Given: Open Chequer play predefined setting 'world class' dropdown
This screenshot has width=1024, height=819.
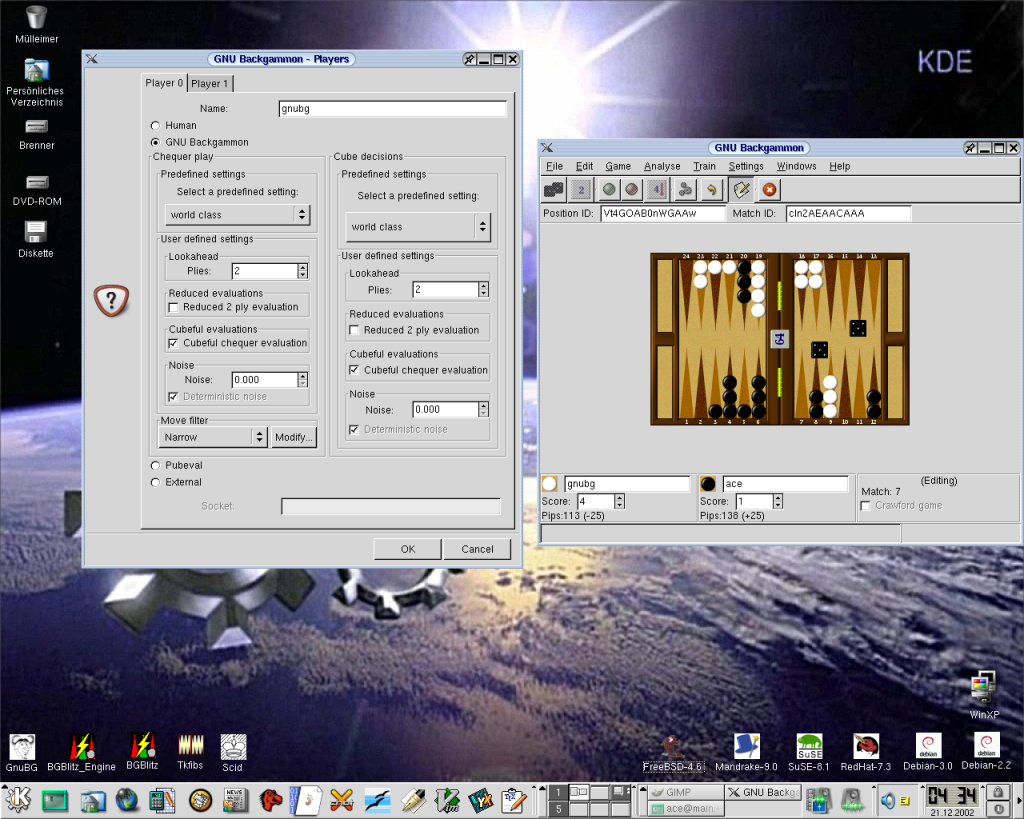Looking at the screenshot, I should [237, 215].
